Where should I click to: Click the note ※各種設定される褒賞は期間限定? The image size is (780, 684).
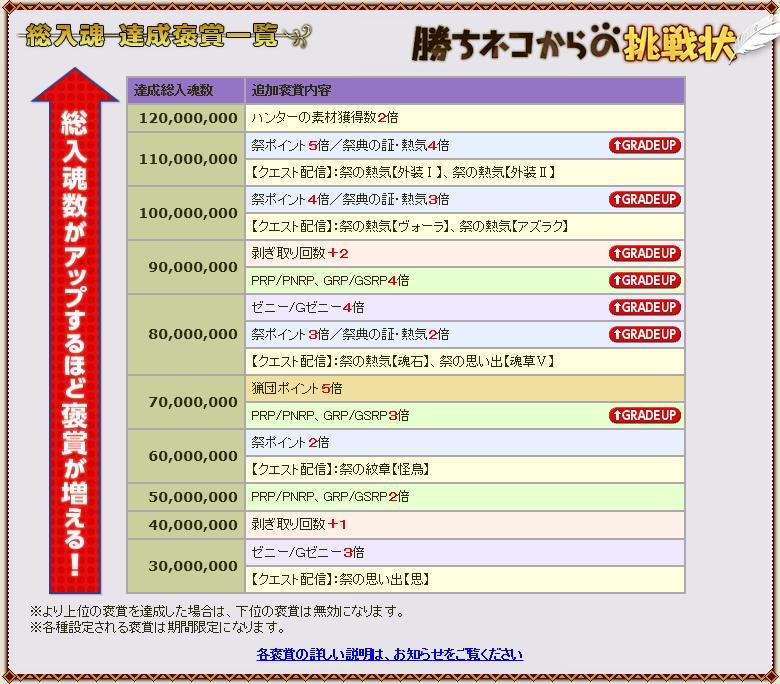[158, 627]
